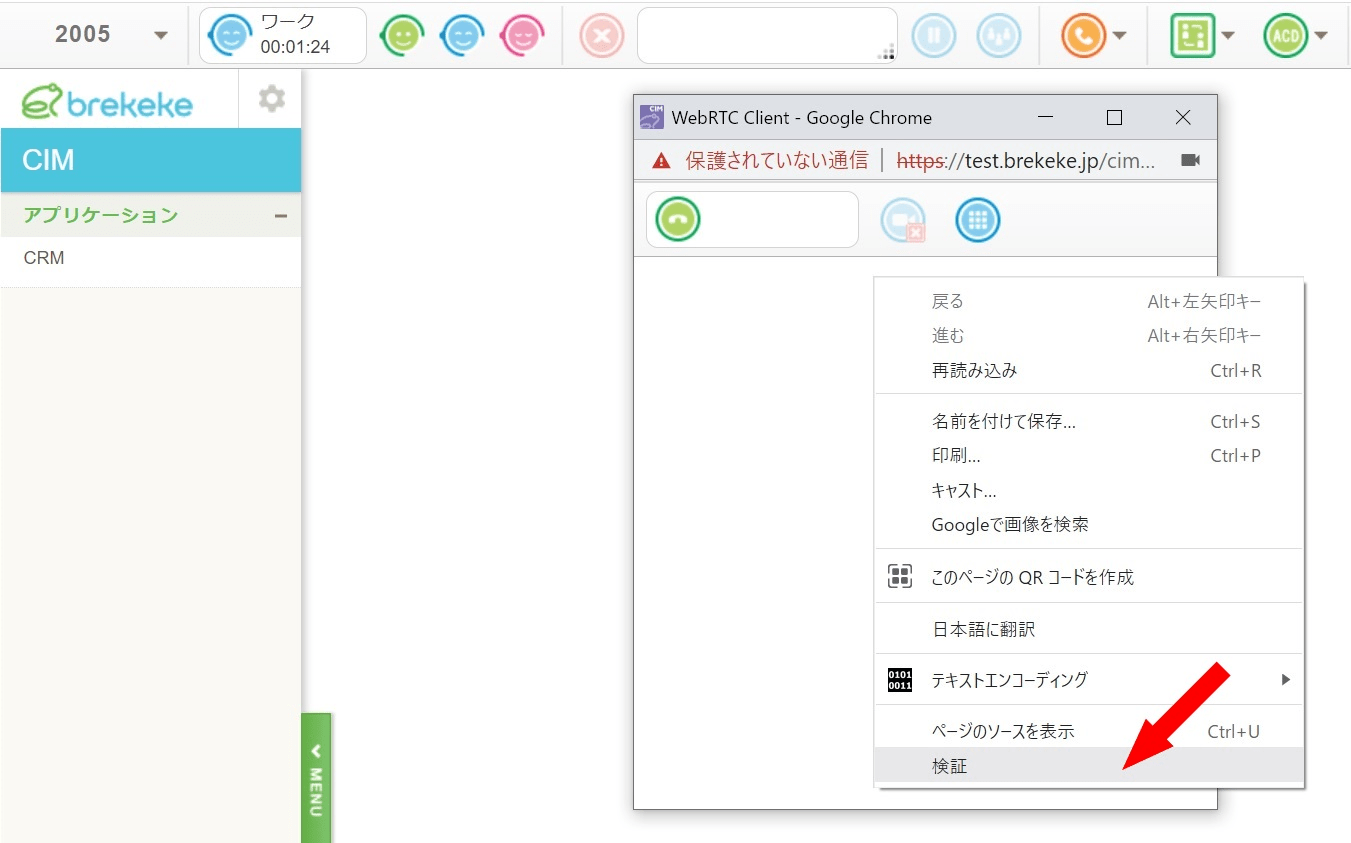Select the pink smiley status icon
1351x843 pixels.
click(522, 33)
